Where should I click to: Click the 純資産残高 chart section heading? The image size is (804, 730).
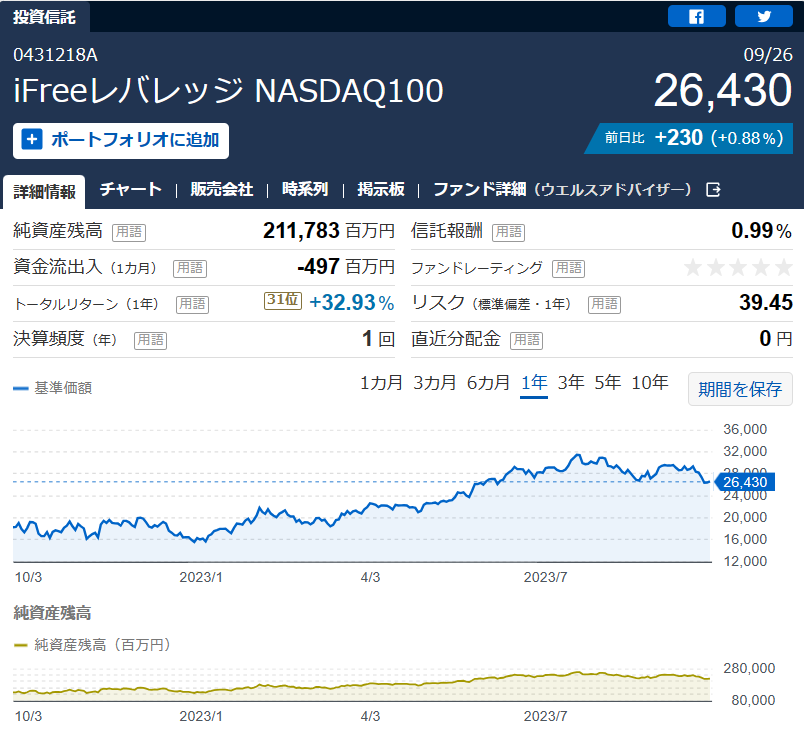point(52,613)
